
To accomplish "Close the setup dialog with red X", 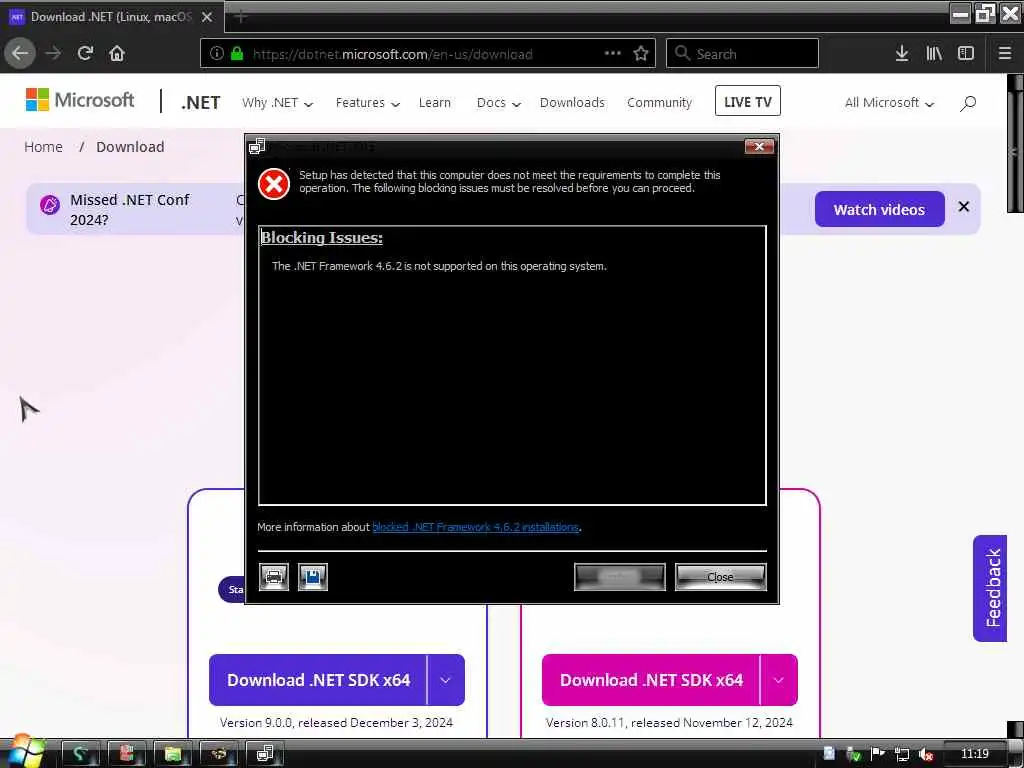I will 759,146.
